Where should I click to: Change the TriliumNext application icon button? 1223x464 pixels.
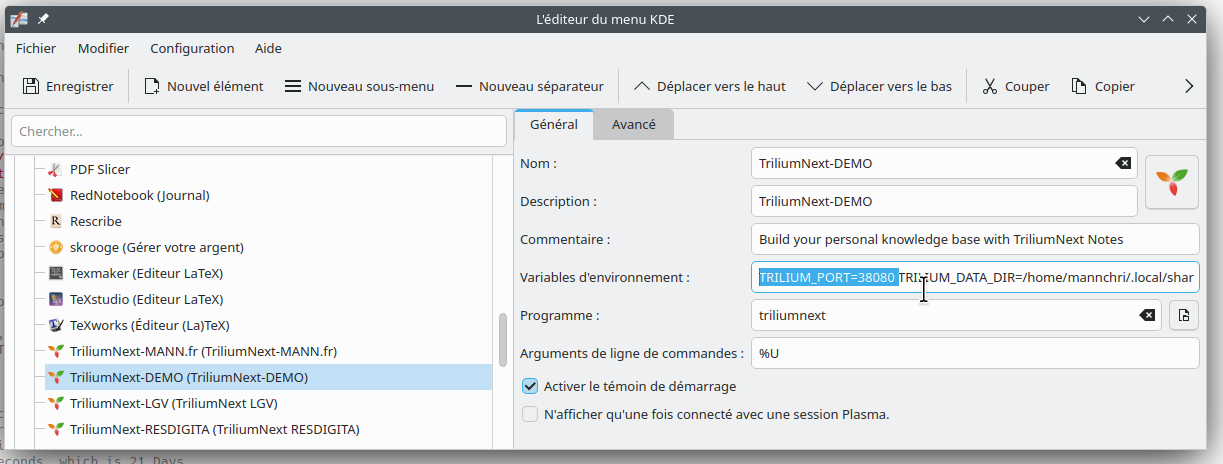[x=1171, y=181]
